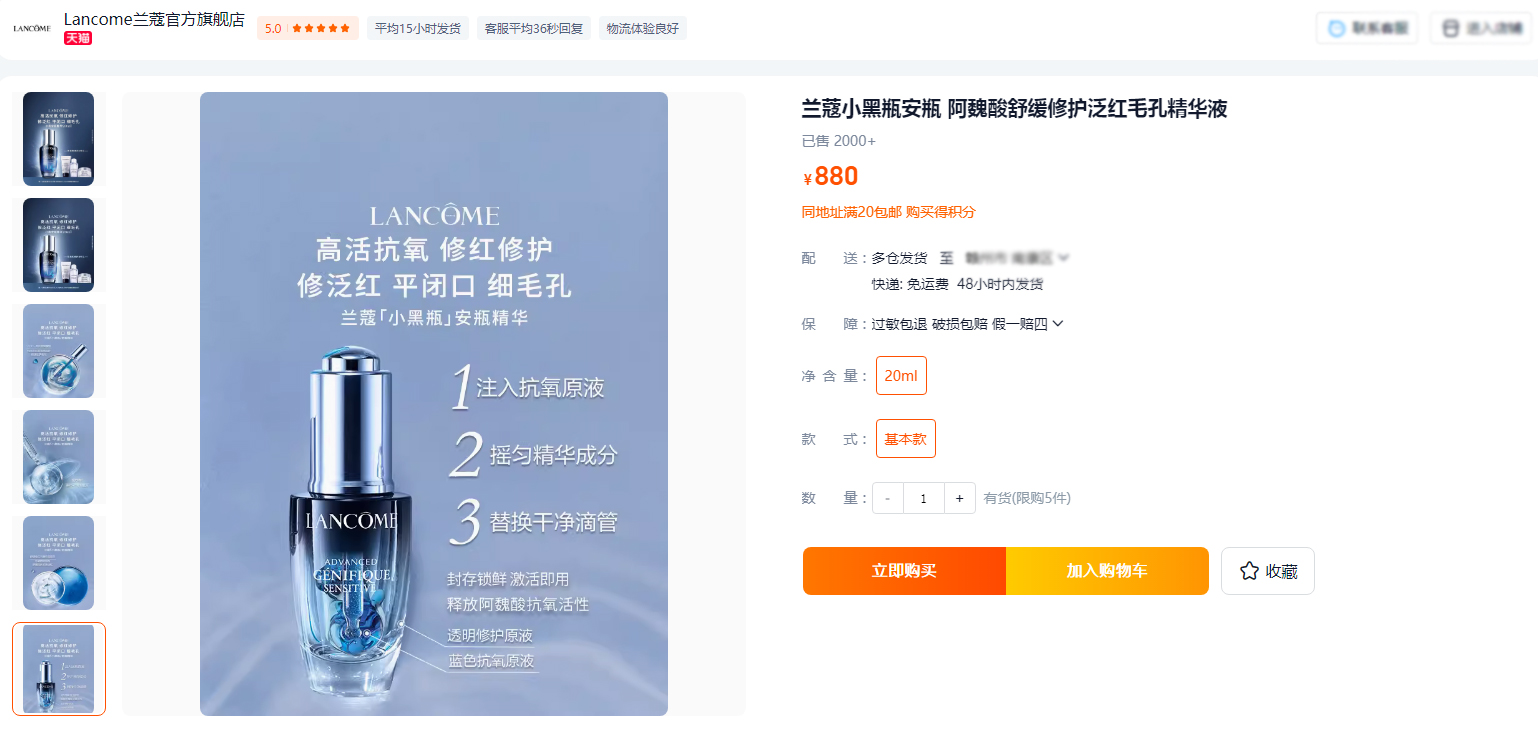Select the fifth thumbnail with blue capsule

[58, 563]
